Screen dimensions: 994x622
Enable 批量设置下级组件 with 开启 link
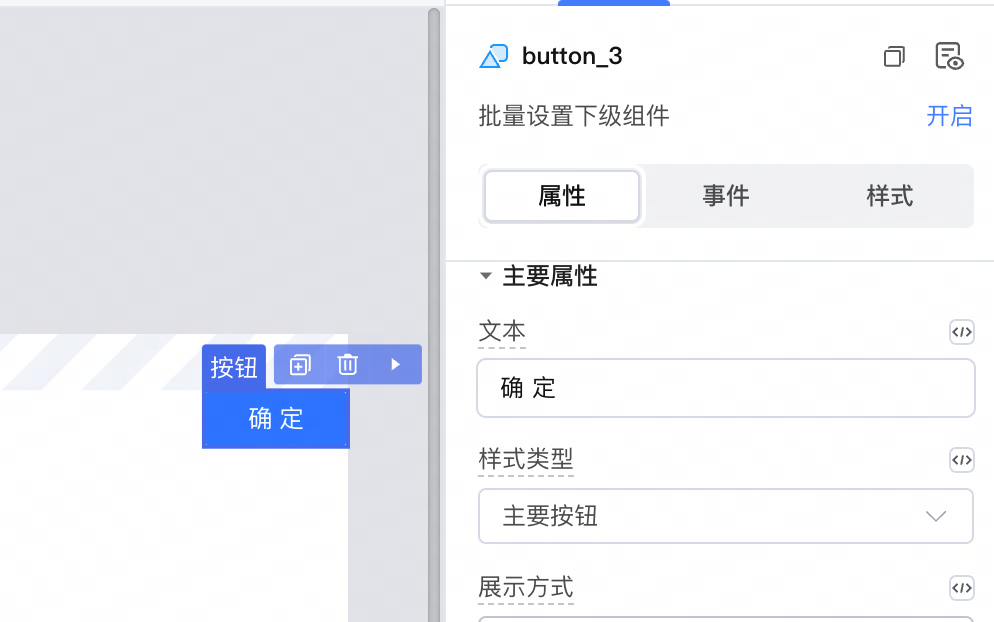[x=949, y=116]
